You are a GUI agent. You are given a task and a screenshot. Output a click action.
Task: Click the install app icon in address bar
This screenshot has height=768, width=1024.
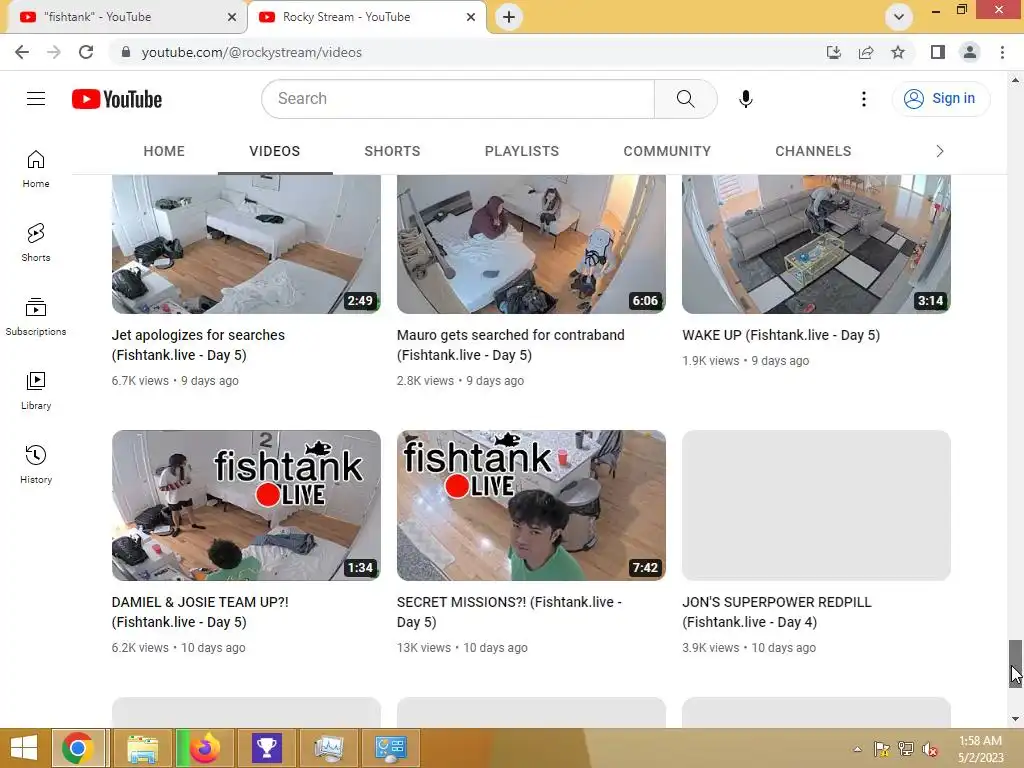[x=834, y=52]
